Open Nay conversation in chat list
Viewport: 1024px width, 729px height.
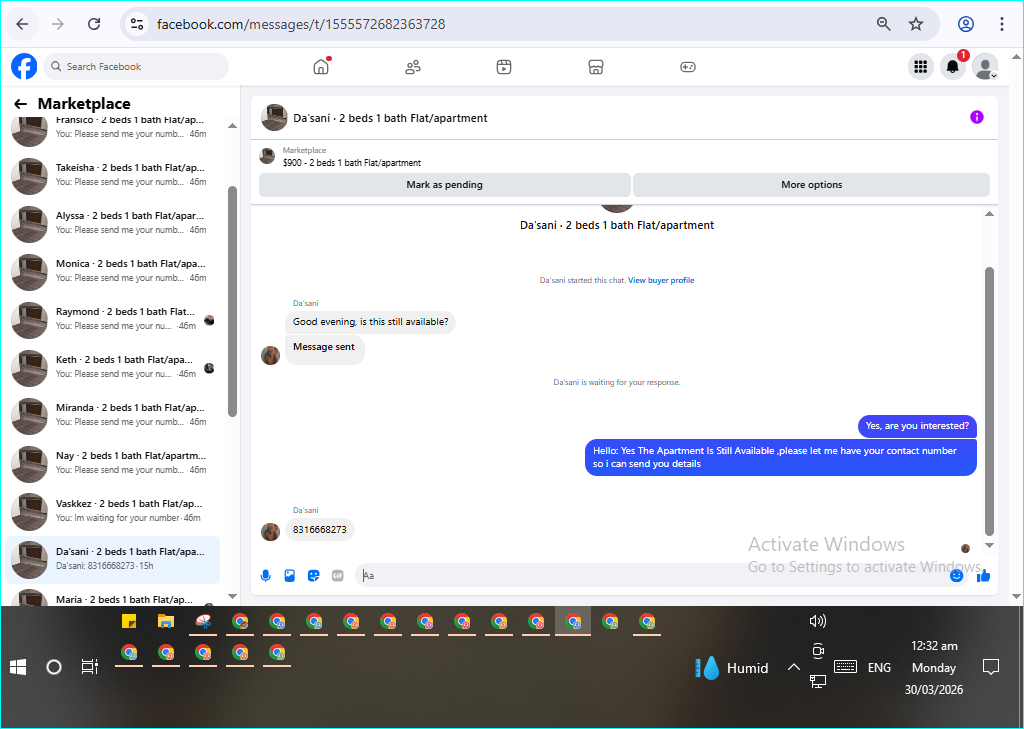114,462
